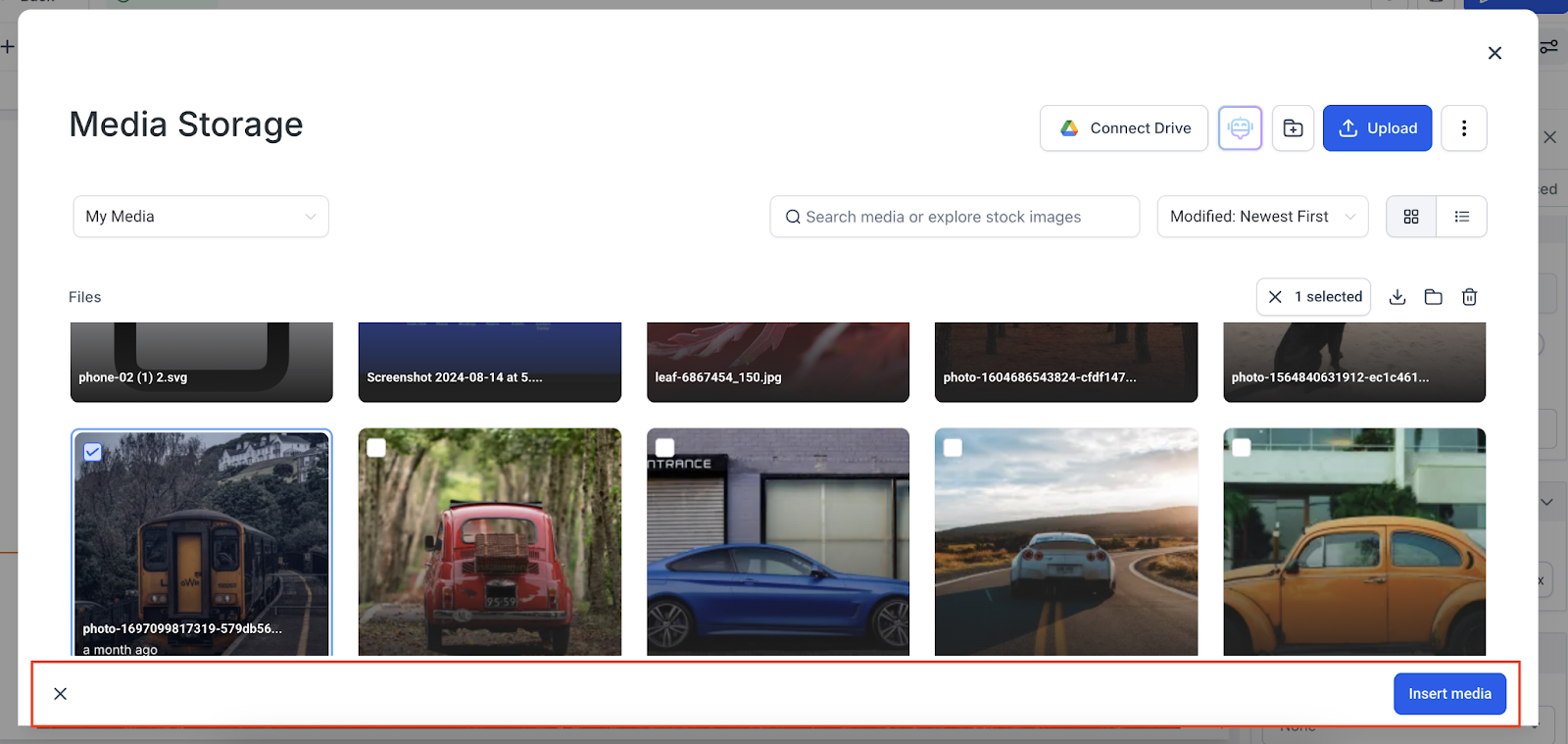1568x744 pixels.
Task: Select the orange Beetle photo checkbox
Action: coord(1242,448)
